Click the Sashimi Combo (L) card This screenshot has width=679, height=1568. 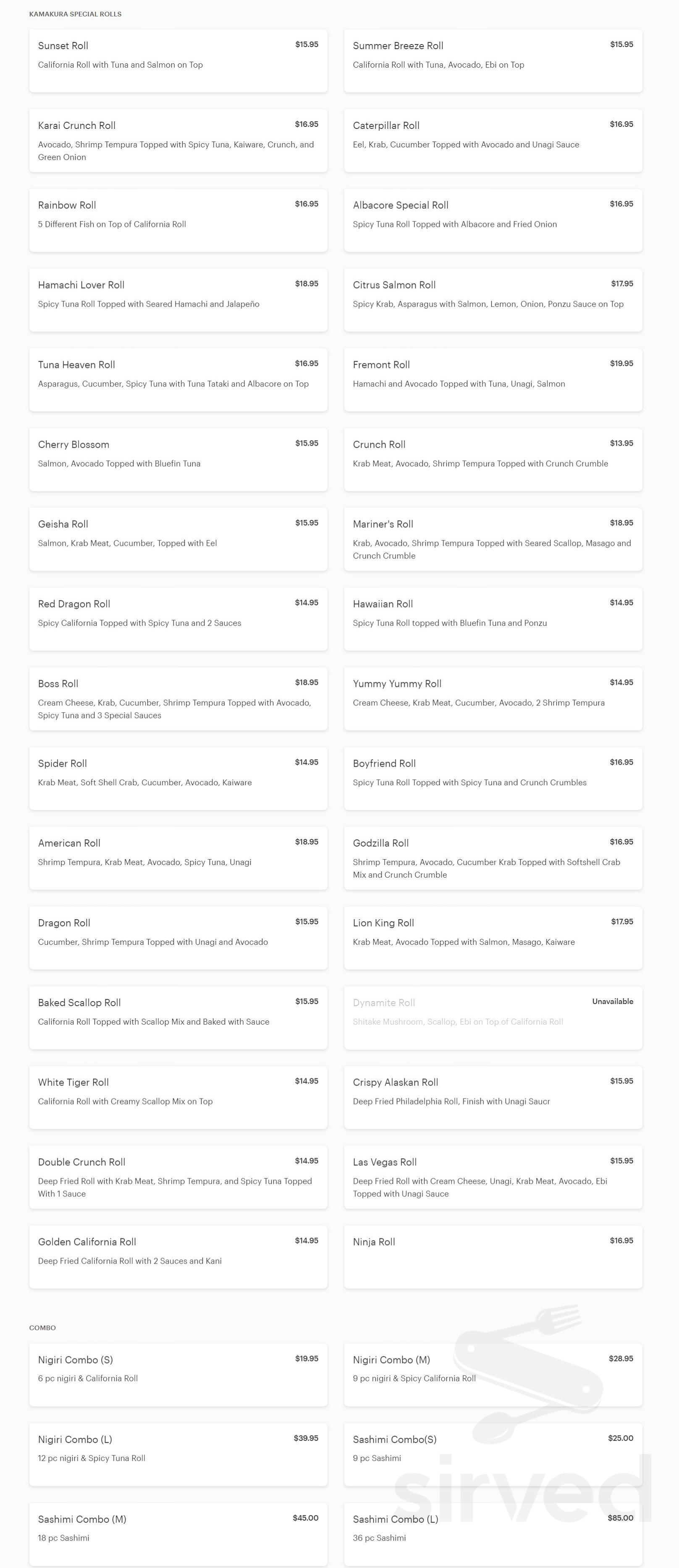coord(493,1534)
